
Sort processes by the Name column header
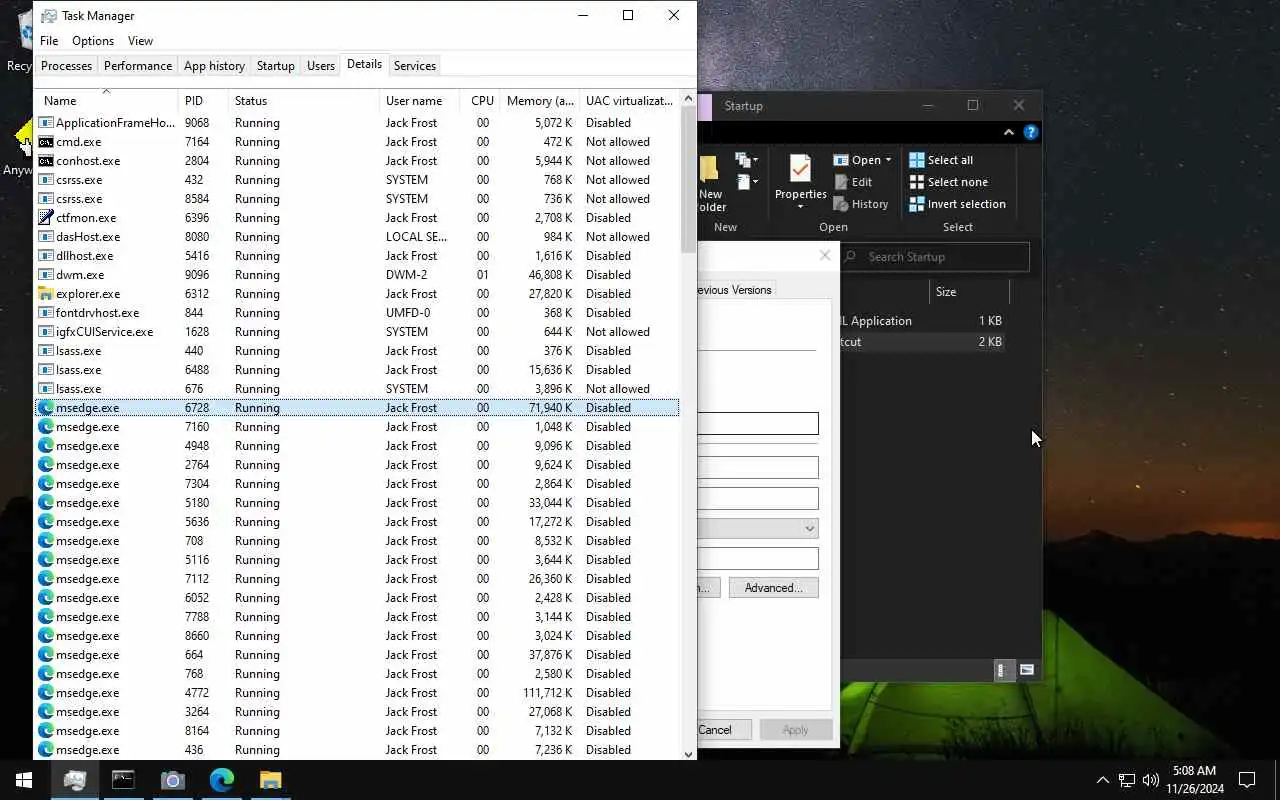[x=106, y=101]
